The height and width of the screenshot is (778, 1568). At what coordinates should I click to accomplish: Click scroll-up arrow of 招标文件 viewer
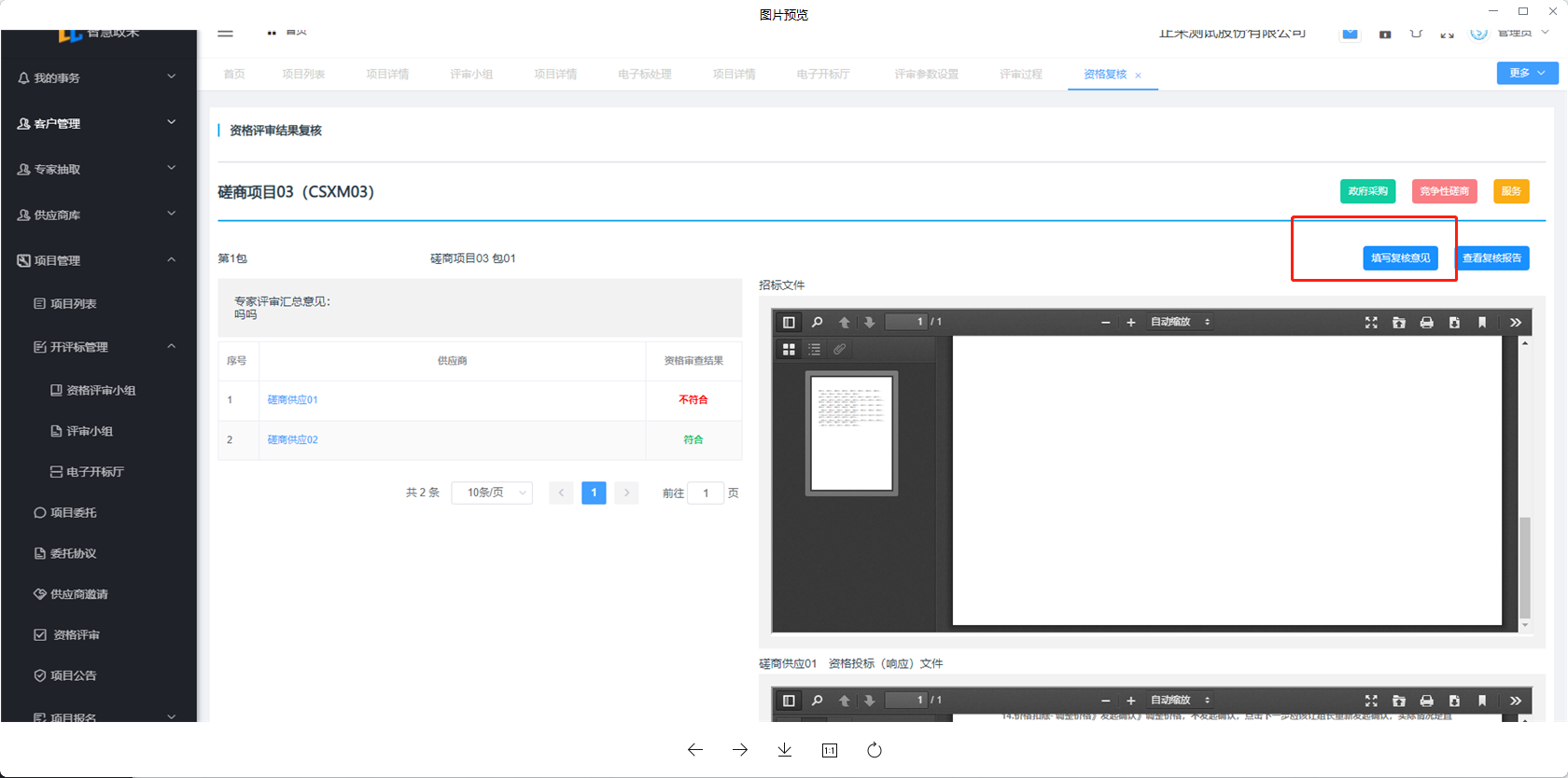coord(1525,343)
